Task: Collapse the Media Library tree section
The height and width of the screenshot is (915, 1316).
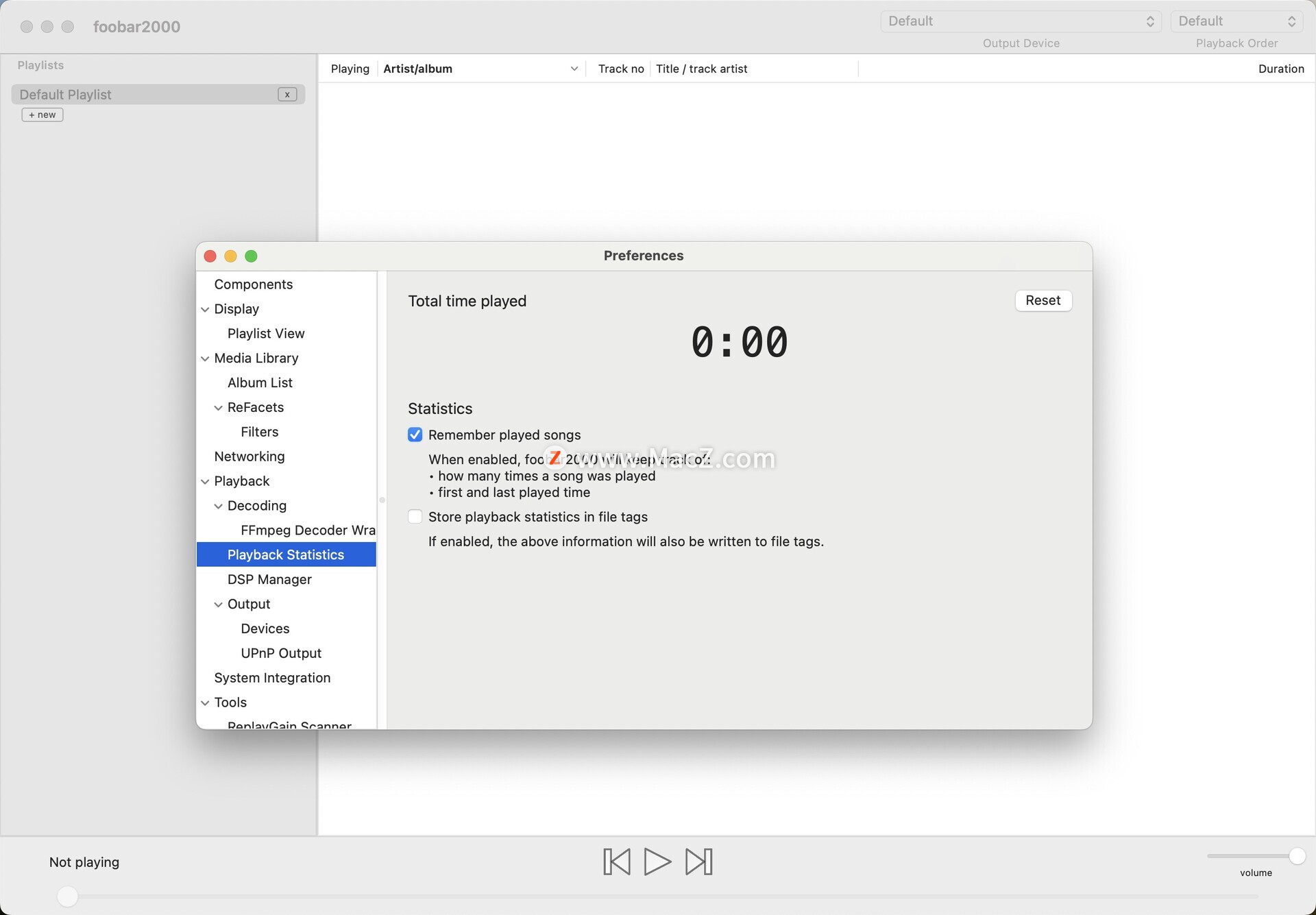Action: click(x=205, y=358)
